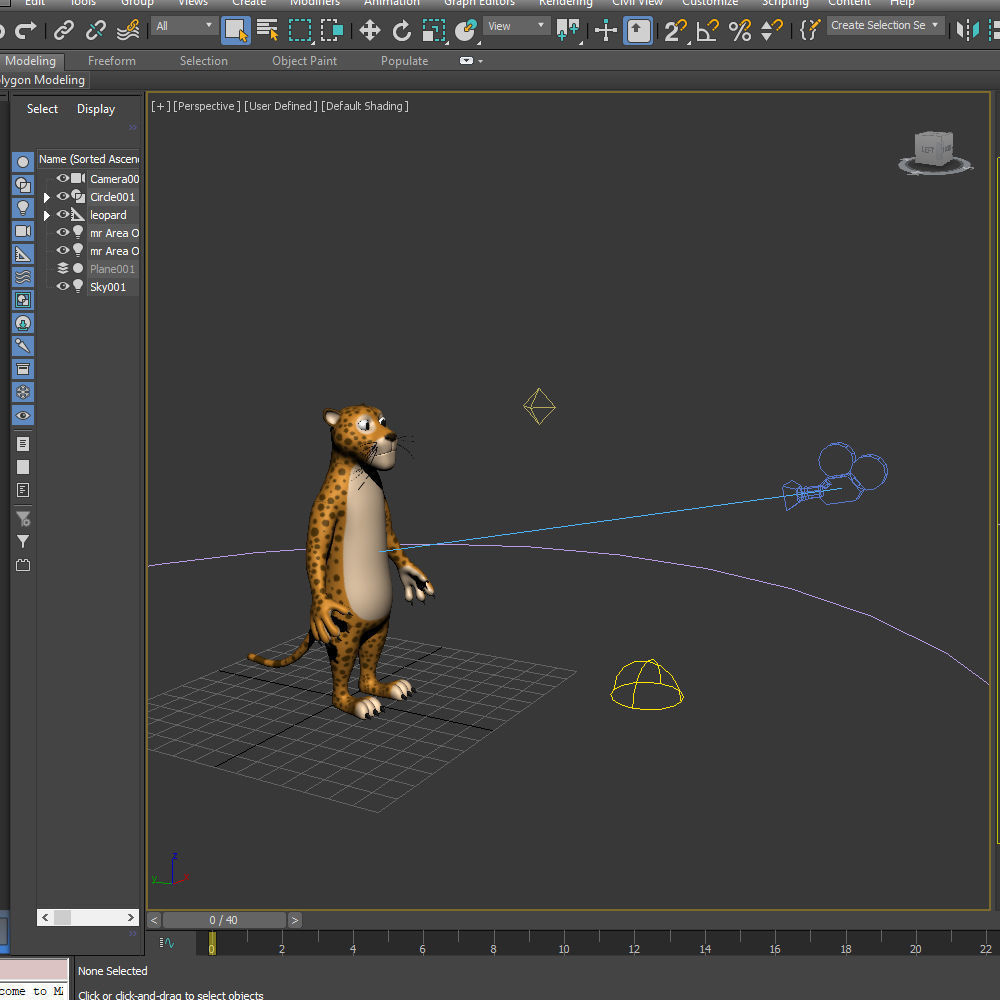
Task: Toggle Percent Snap icon
Action: (740, 30)
